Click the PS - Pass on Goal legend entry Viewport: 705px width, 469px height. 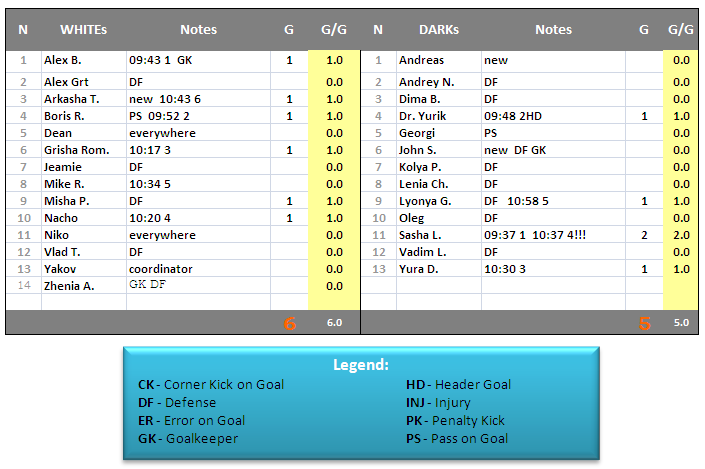click(457, 438)
